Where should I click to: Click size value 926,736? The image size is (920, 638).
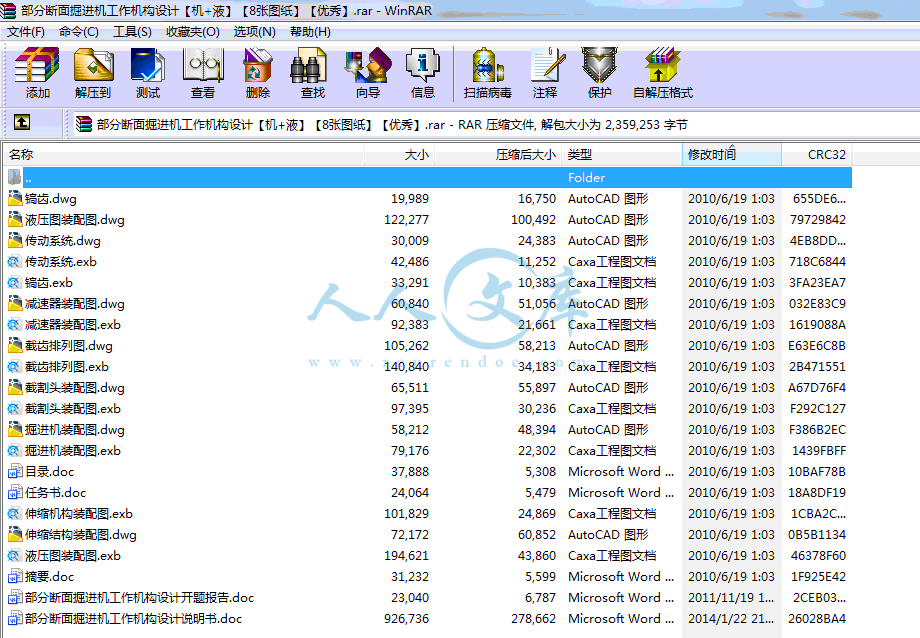(407, 619)
